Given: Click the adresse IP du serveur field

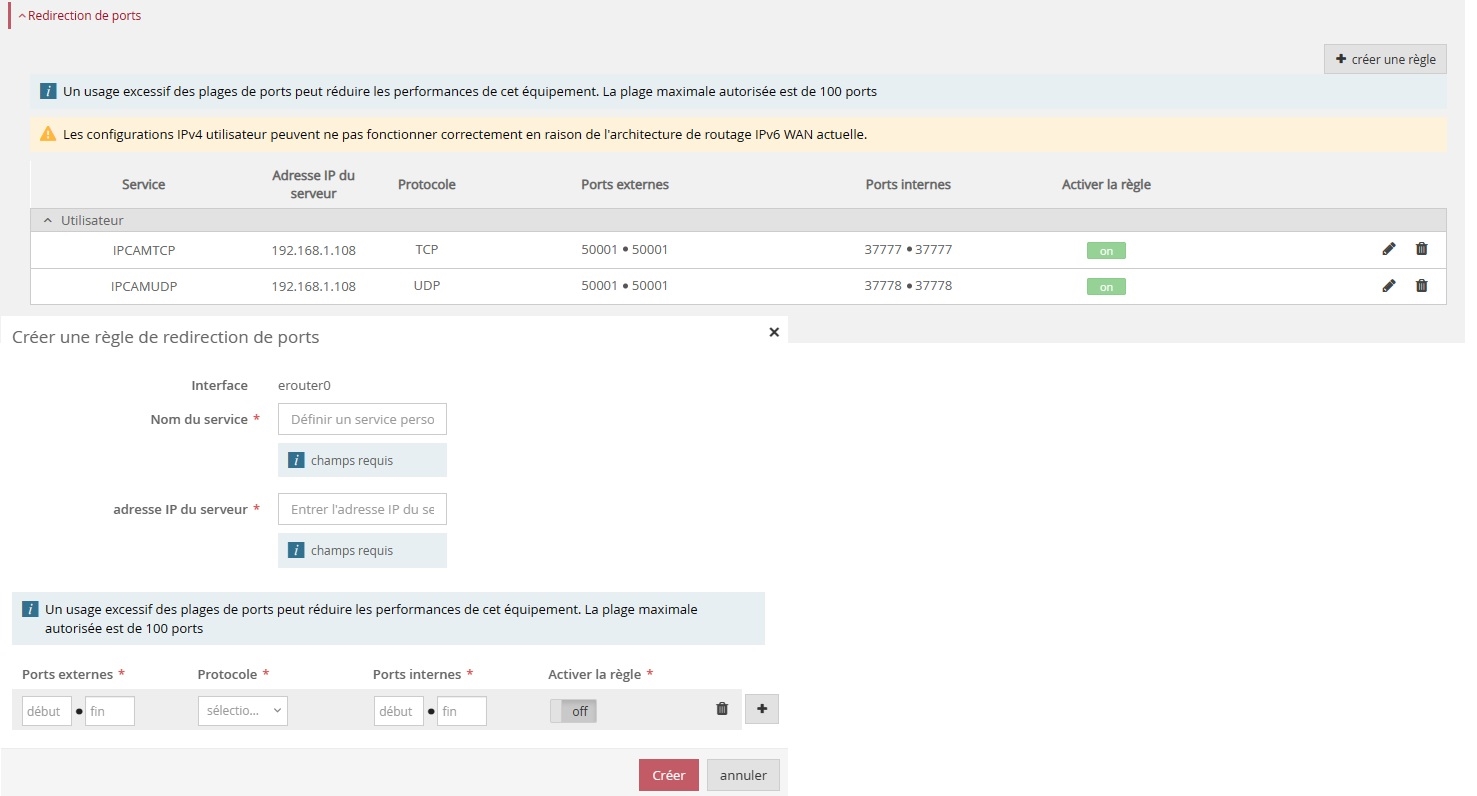Looking at the screenshot, I should coord(362,509).
